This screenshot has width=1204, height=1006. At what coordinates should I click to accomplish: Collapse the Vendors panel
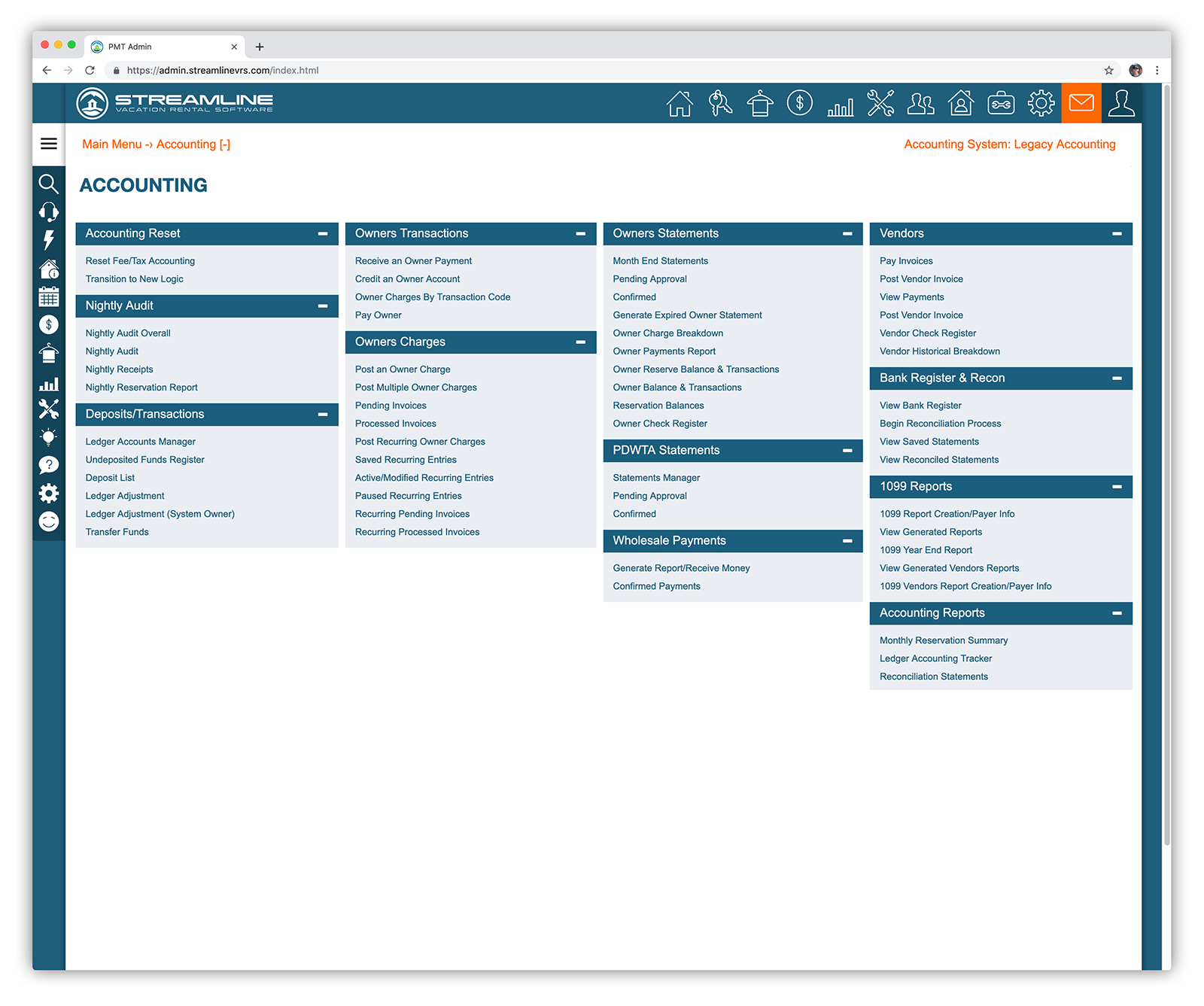[x=1117, y=233]
